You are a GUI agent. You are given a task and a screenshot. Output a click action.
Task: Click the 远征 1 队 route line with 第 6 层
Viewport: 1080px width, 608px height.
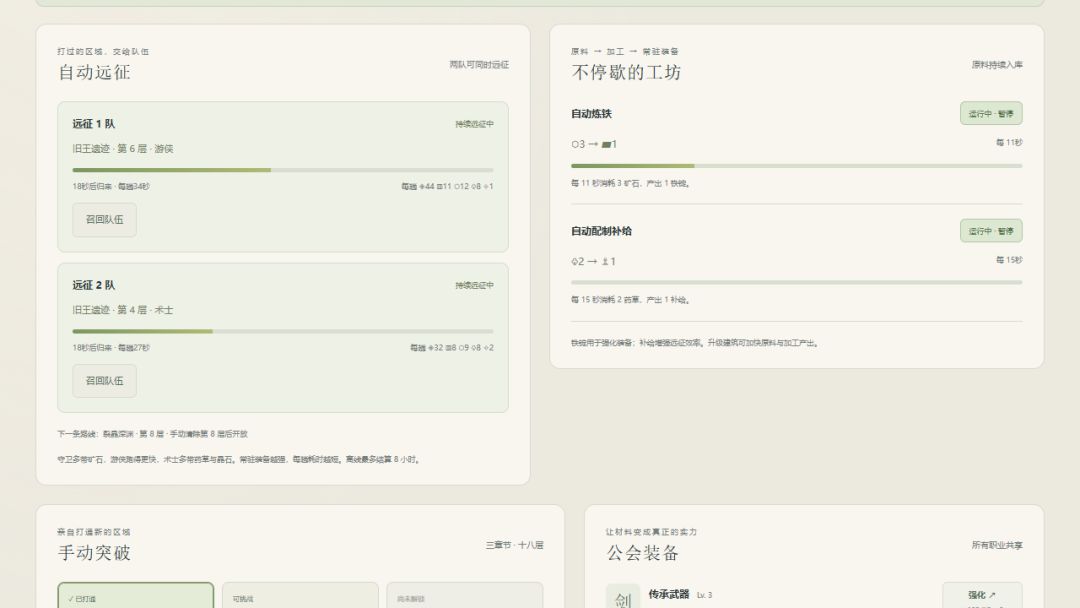[x=123, y=149]
